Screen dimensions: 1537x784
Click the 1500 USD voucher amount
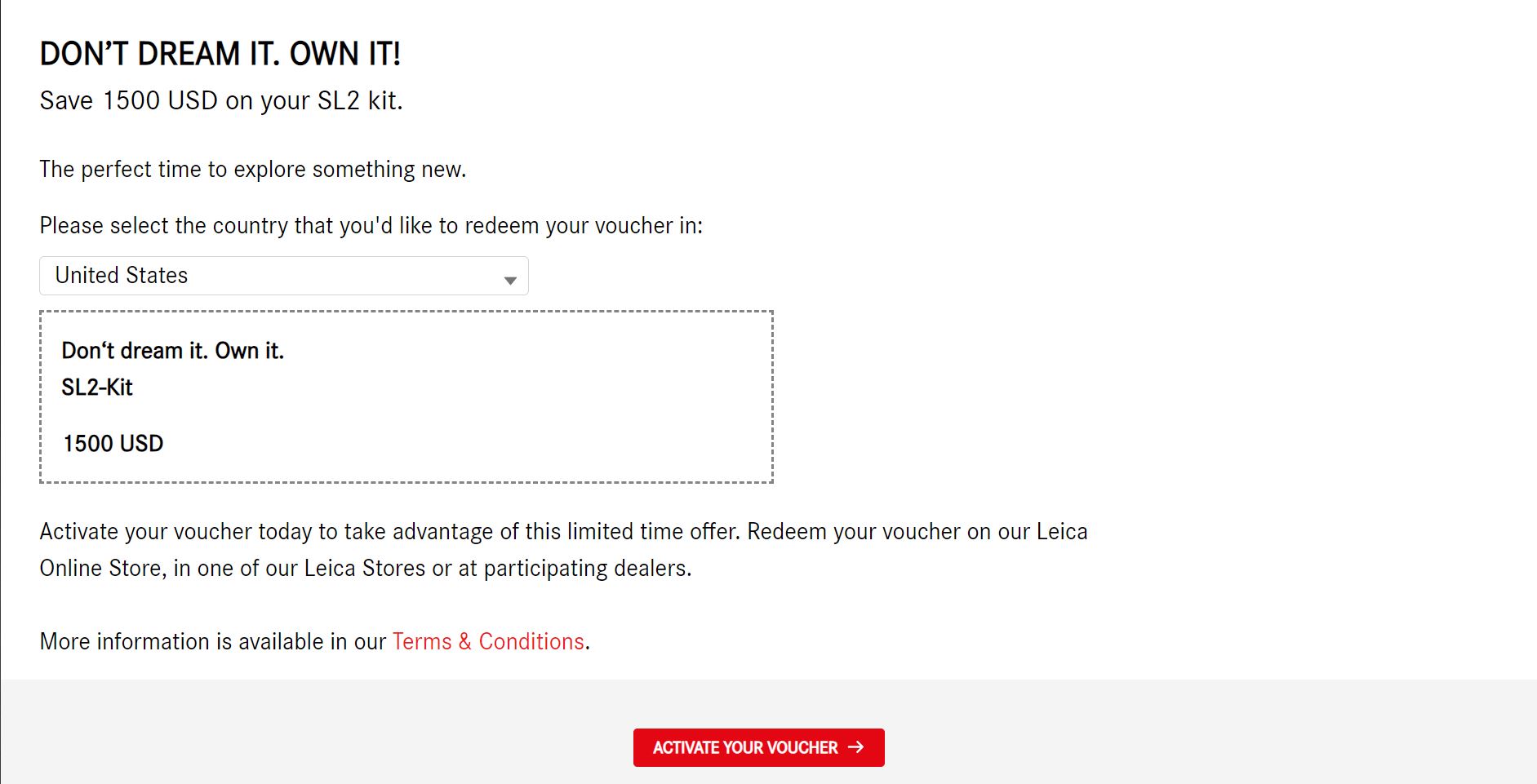[113, 443]
